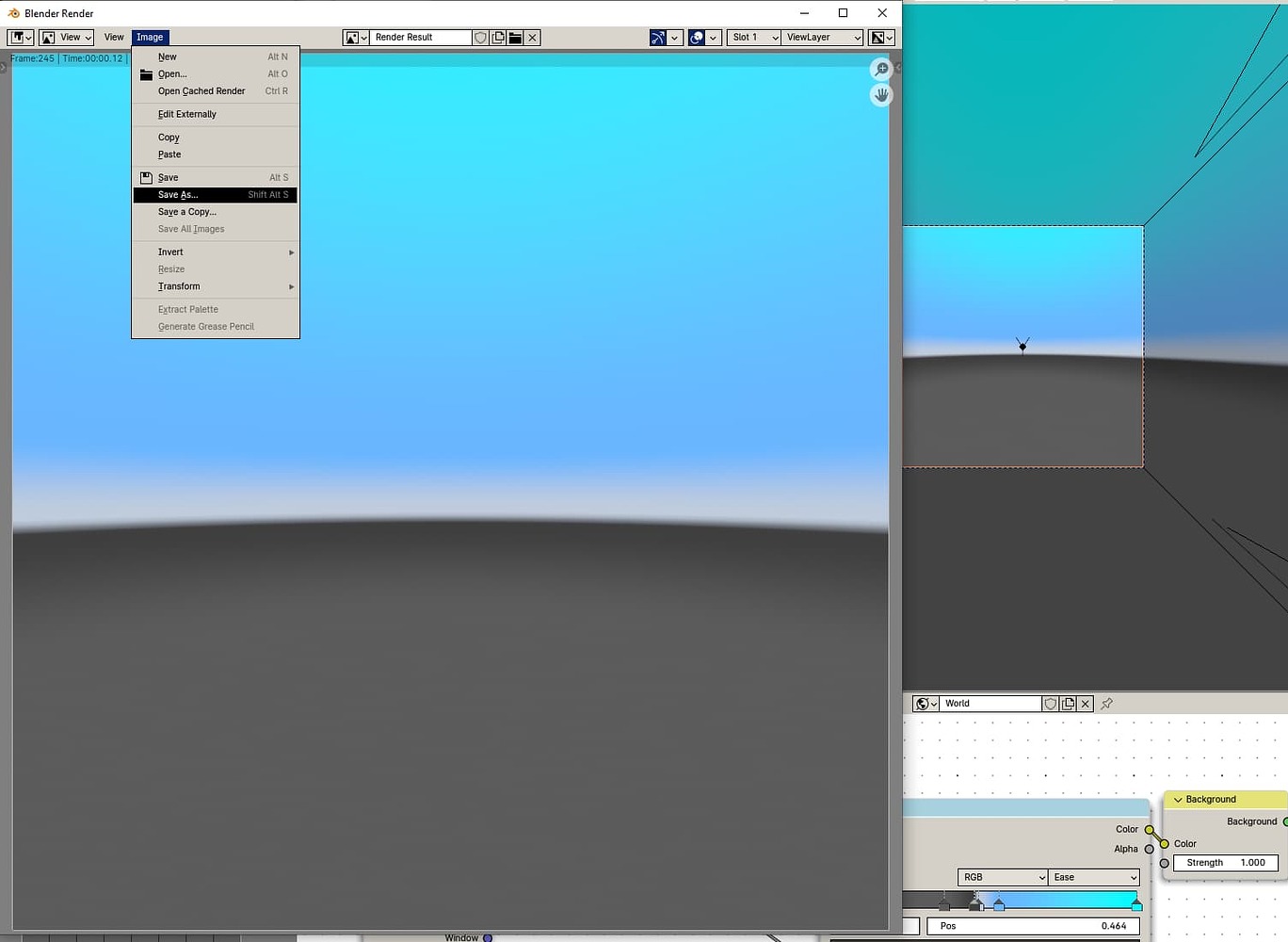This screenshot has height=942, width=1288.
Task: Collapse the Background node header chevron
Action: coord(1178,799)
